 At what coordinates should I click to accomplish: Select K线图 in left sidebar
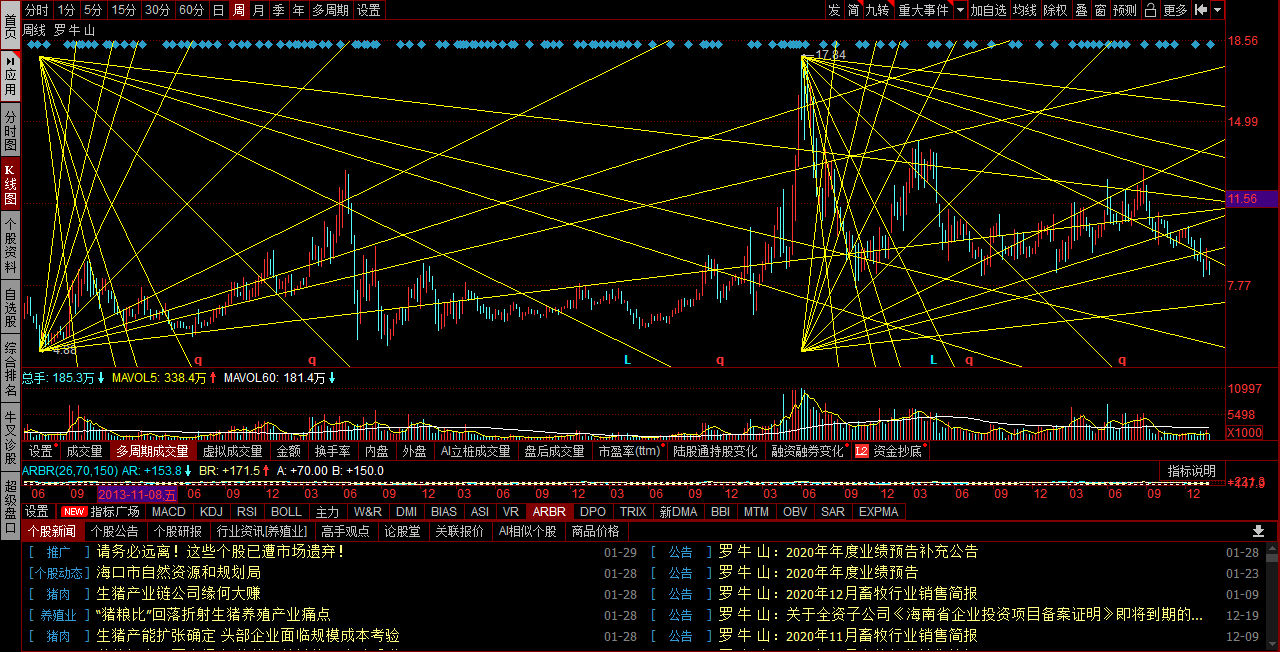click(10, 185)
